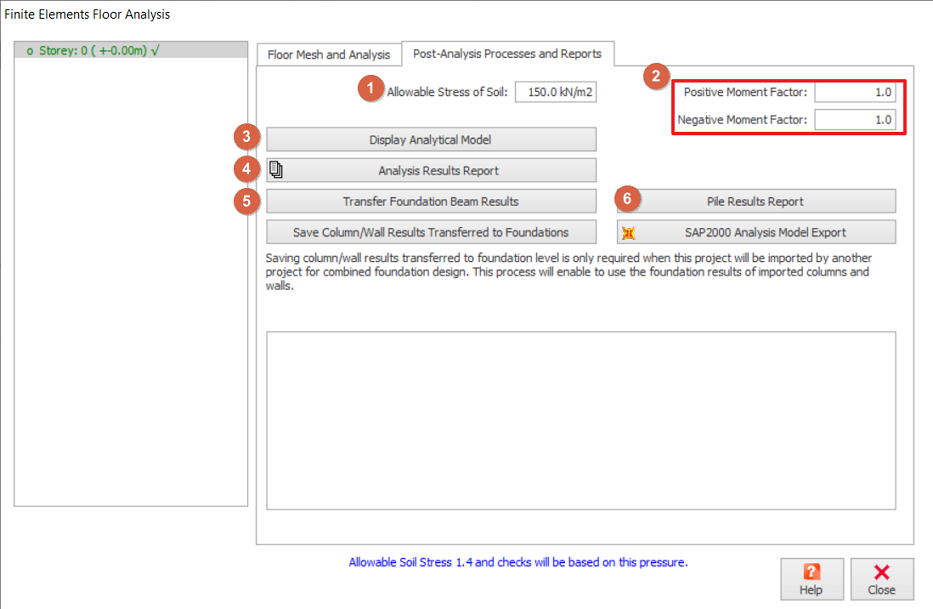Save Column/Wall Results Transferred to Foundations
The image size is (933, 609).
point(431,232)
